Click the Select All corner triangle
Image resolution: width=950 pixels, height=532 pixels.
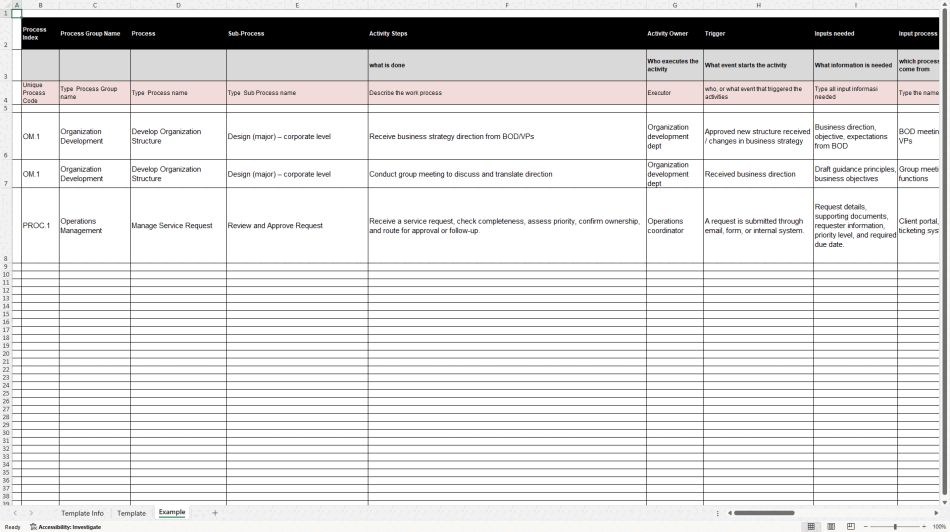coord(6,5)
